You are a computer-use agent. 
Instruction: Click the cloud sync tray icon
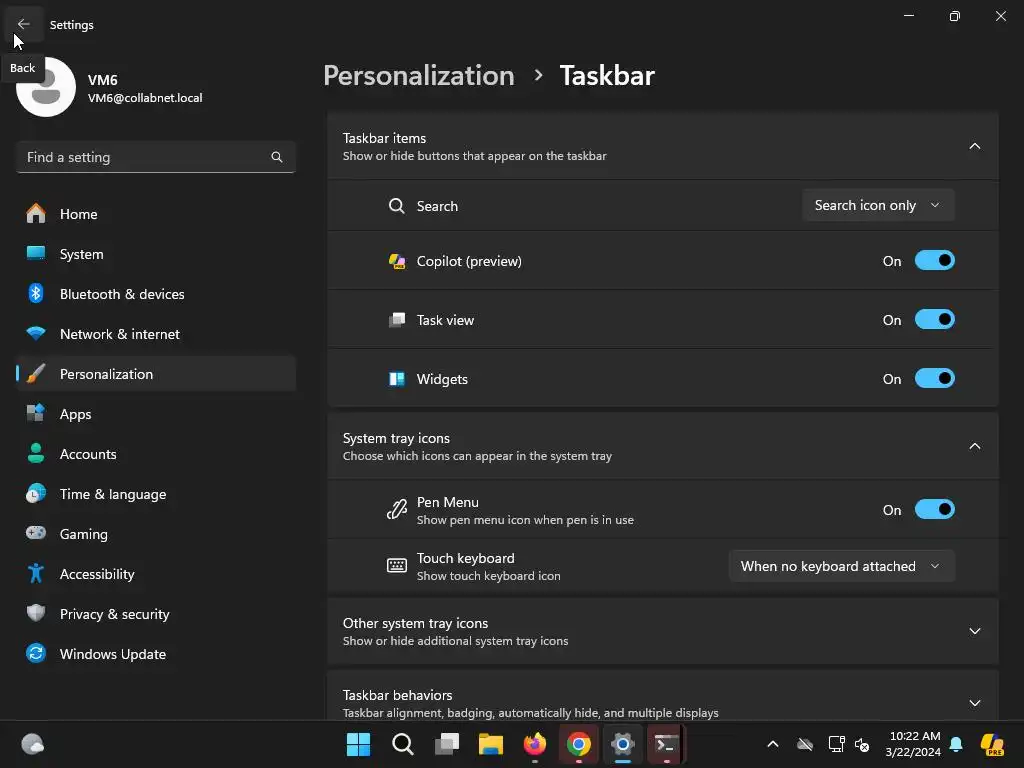(805, 744)
